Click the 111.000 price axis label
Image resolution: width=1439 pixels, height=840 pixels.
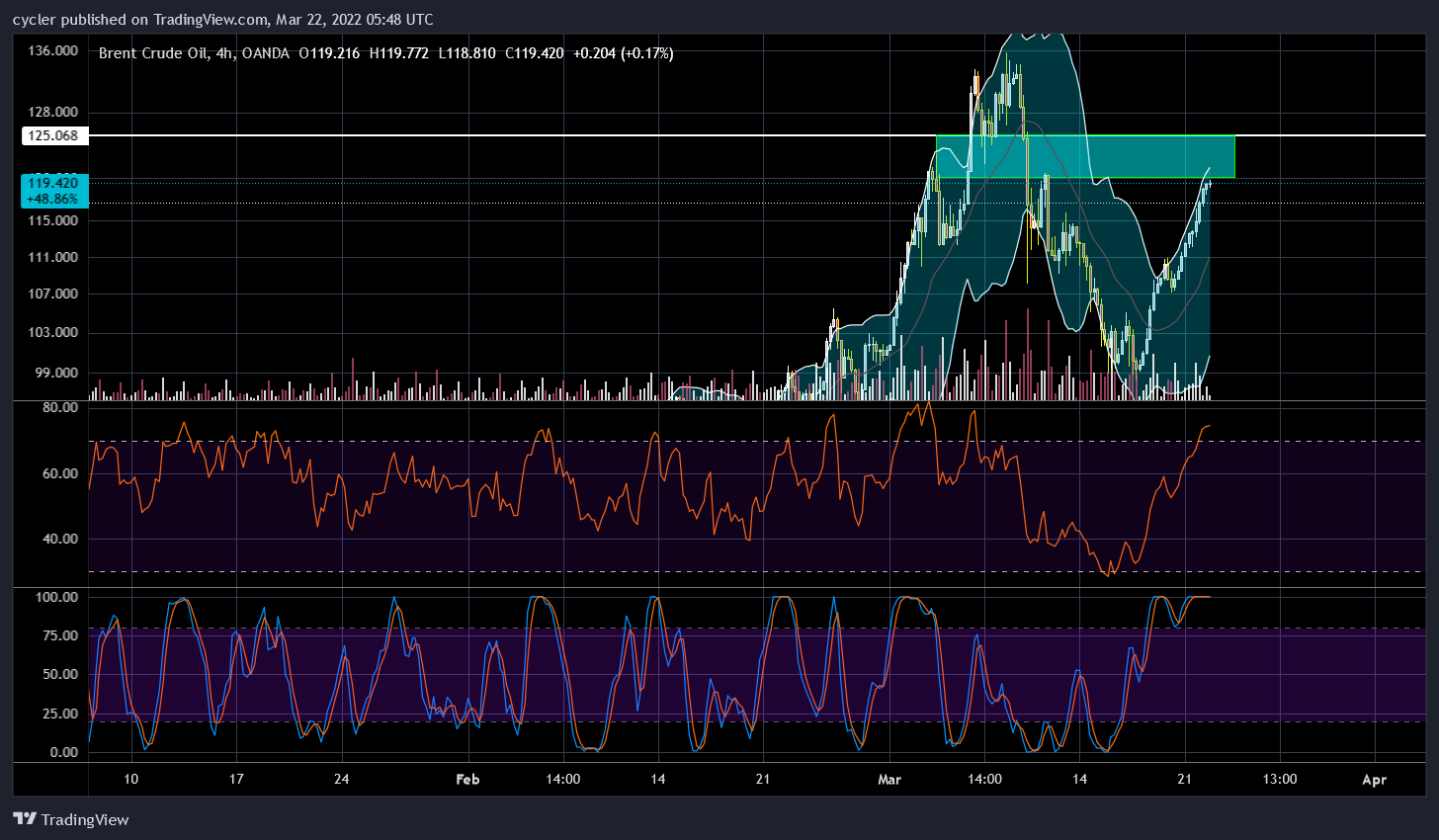coord(52,257)
